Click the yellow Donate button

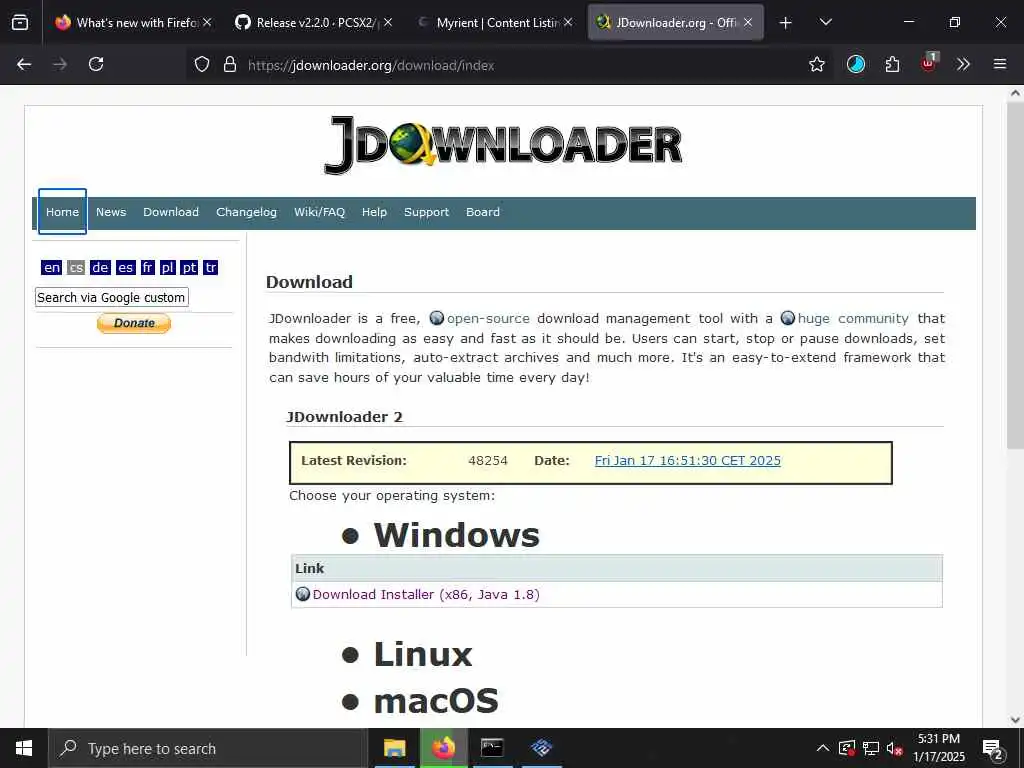(x=134, y=323)
